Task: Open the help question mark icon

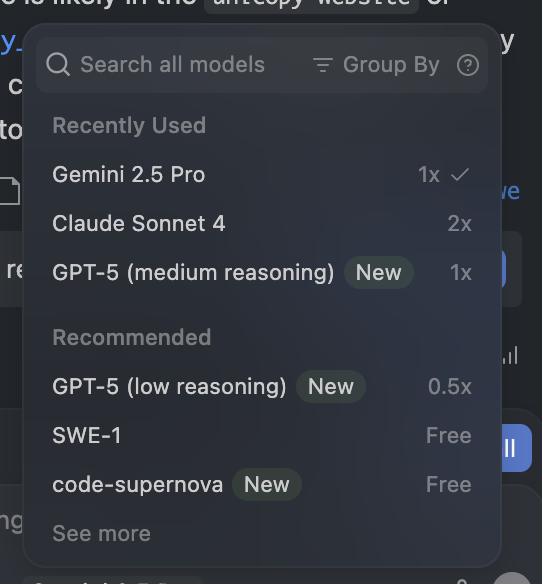Action: [x=468, y=65]
